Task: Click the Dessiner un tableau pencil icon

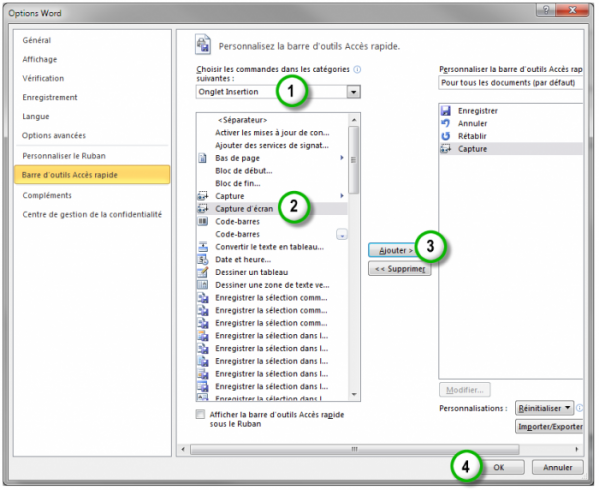Action: [202, 272]
